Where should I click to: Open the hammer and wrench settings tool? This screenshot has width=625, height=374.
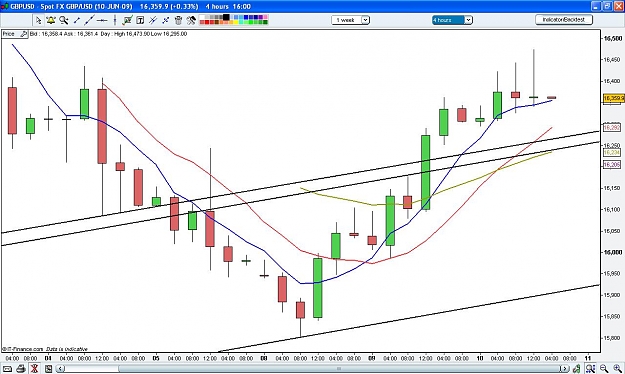[x=191, y=20]
